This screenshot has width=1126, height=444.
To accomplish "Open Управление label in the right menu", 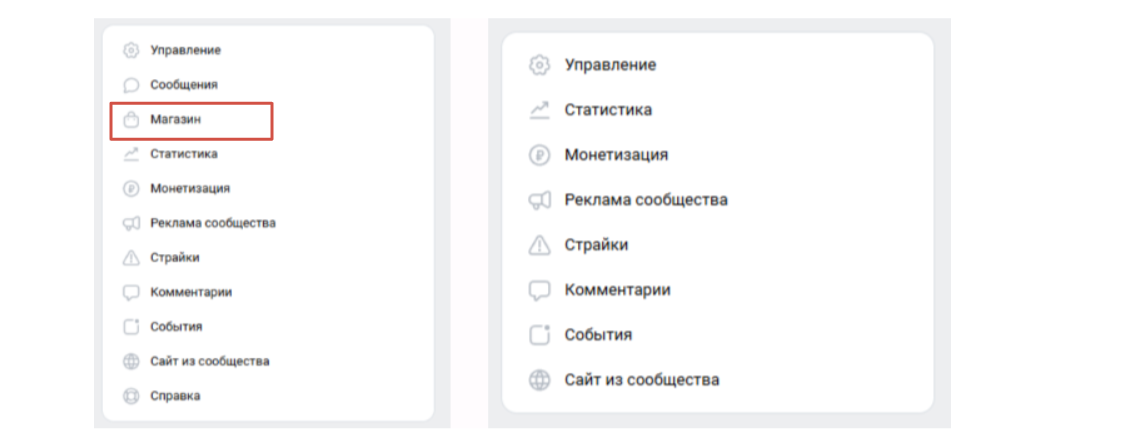I will click(610, 65).
